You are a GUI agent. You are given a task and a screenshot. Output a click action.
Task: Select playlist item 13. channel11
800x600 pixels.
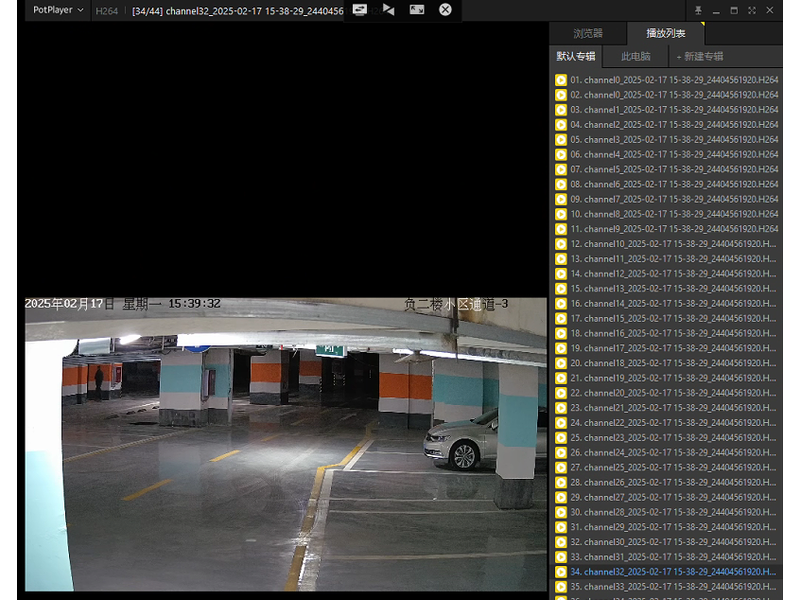coord(666,259)
